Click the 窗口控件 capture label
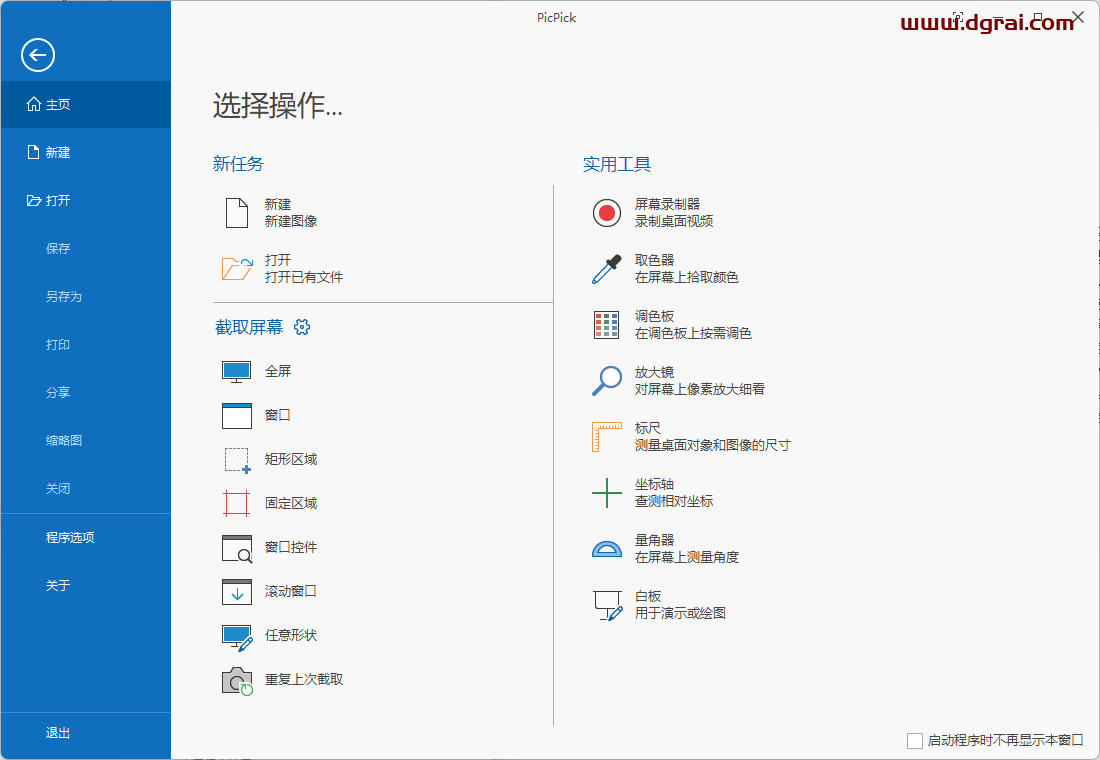Viewport: 1100px width, 760px height. click(x=290, y=547)
